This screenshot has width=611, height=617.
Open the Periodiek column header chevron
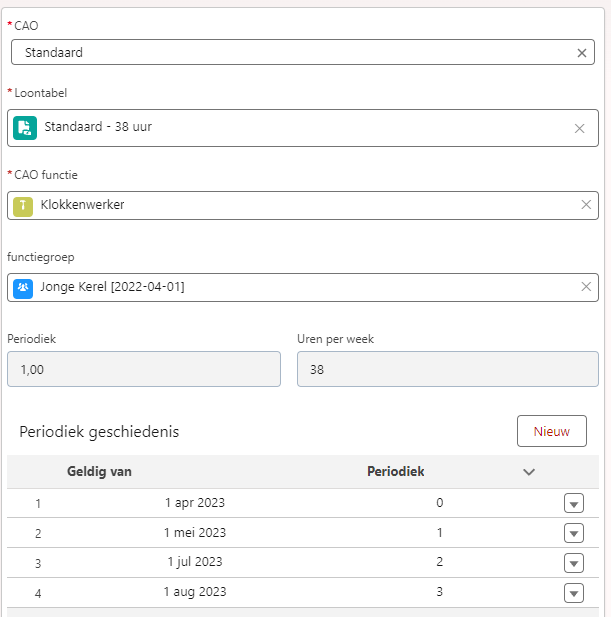(529, 471)
